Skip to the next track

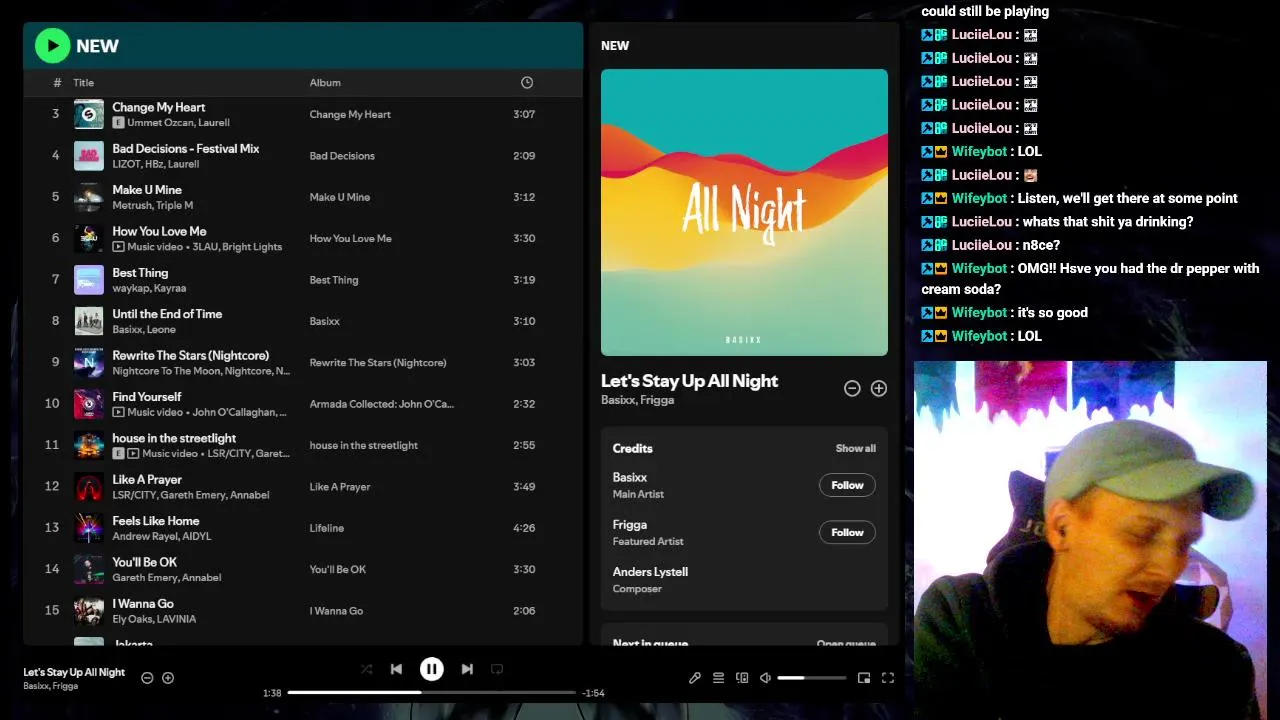pos(467,669)
